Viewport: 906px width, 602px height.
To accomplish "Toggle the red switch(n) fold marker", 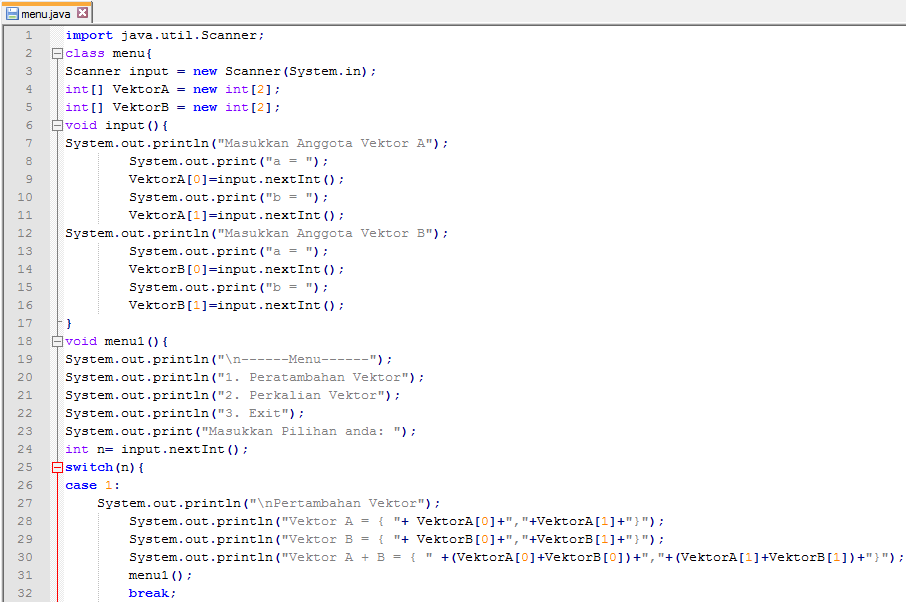I will [x=57, y=466].
